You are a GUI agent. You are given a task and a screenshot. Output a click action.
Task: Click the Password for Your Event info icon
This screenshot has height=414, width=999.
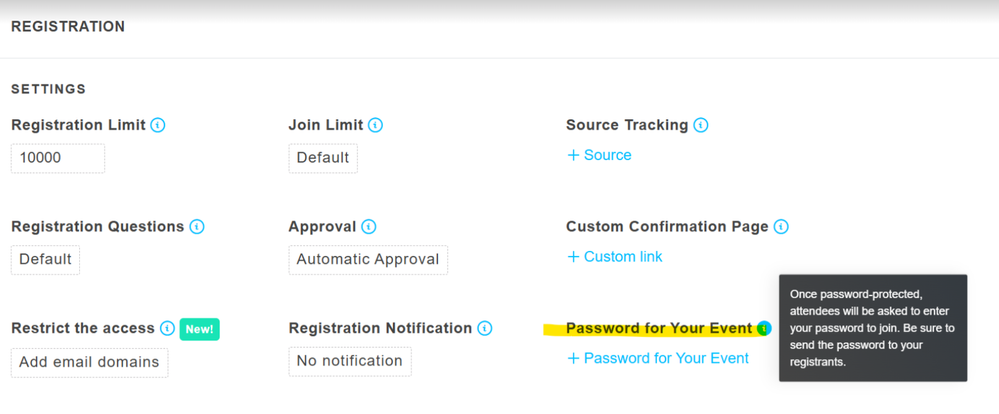(765, 329)
